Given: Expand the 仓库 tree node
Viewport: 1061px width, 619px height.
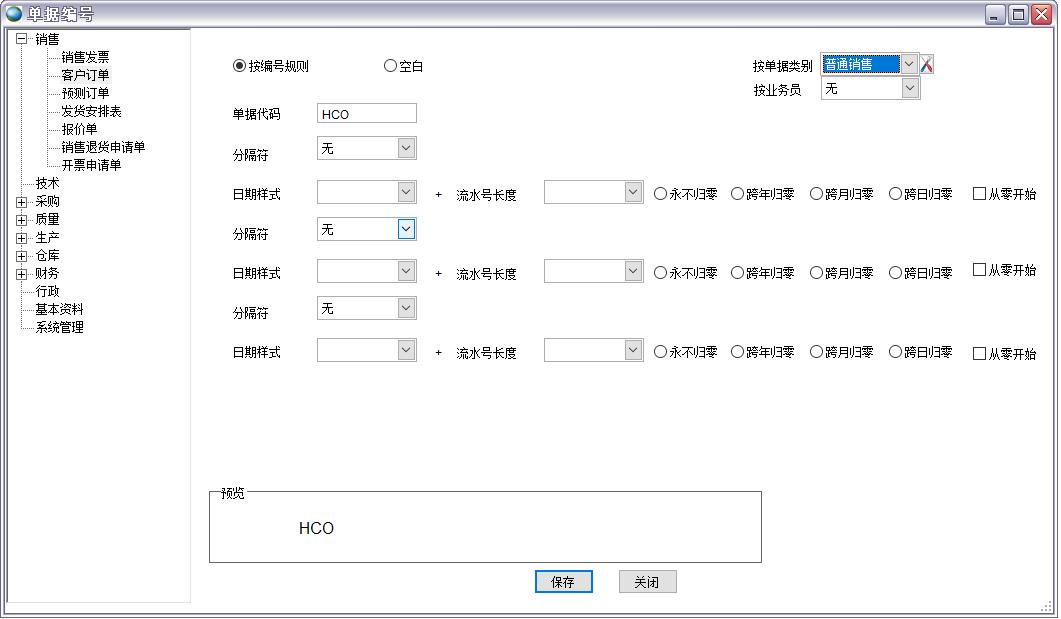Looking at the screenshot, I should coord(22,255).
